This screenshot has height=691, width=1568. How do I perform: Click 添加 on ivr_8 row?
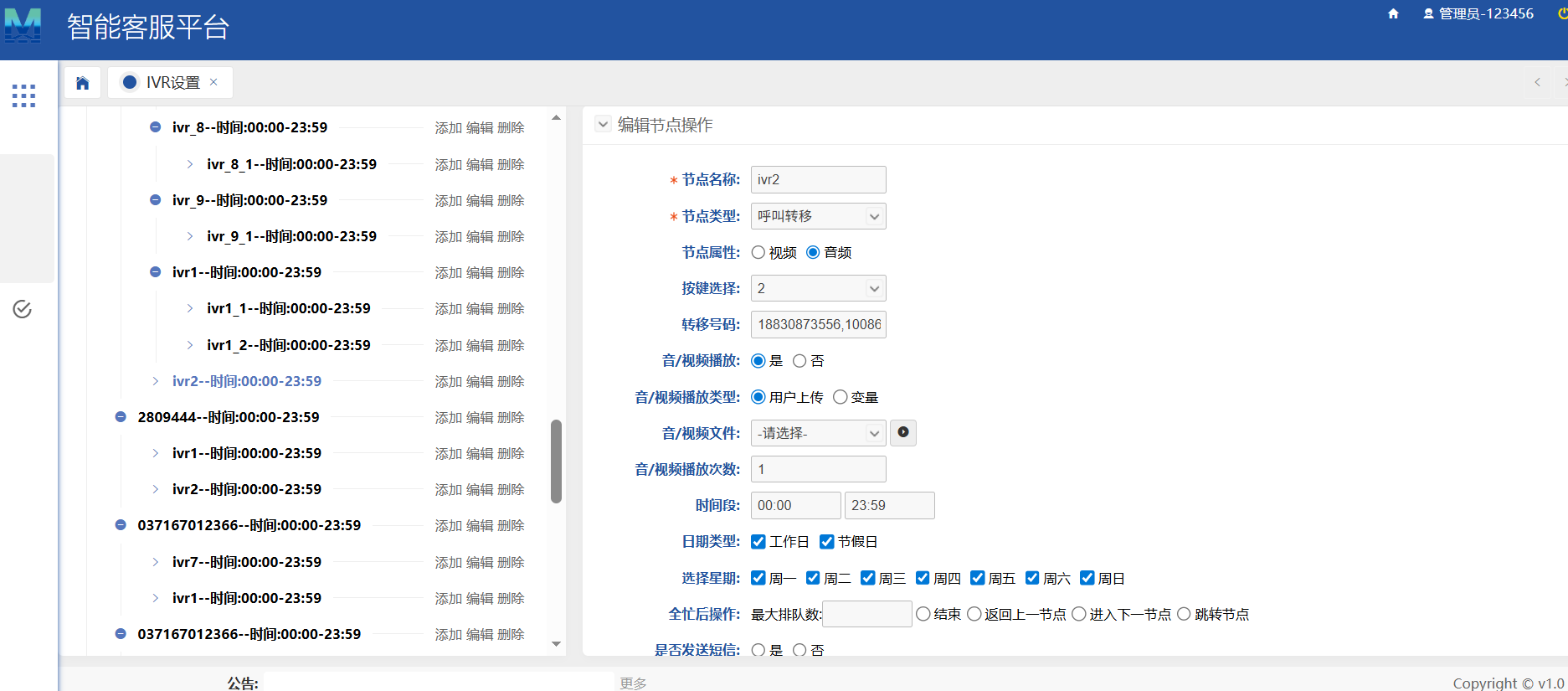[449, 127]
